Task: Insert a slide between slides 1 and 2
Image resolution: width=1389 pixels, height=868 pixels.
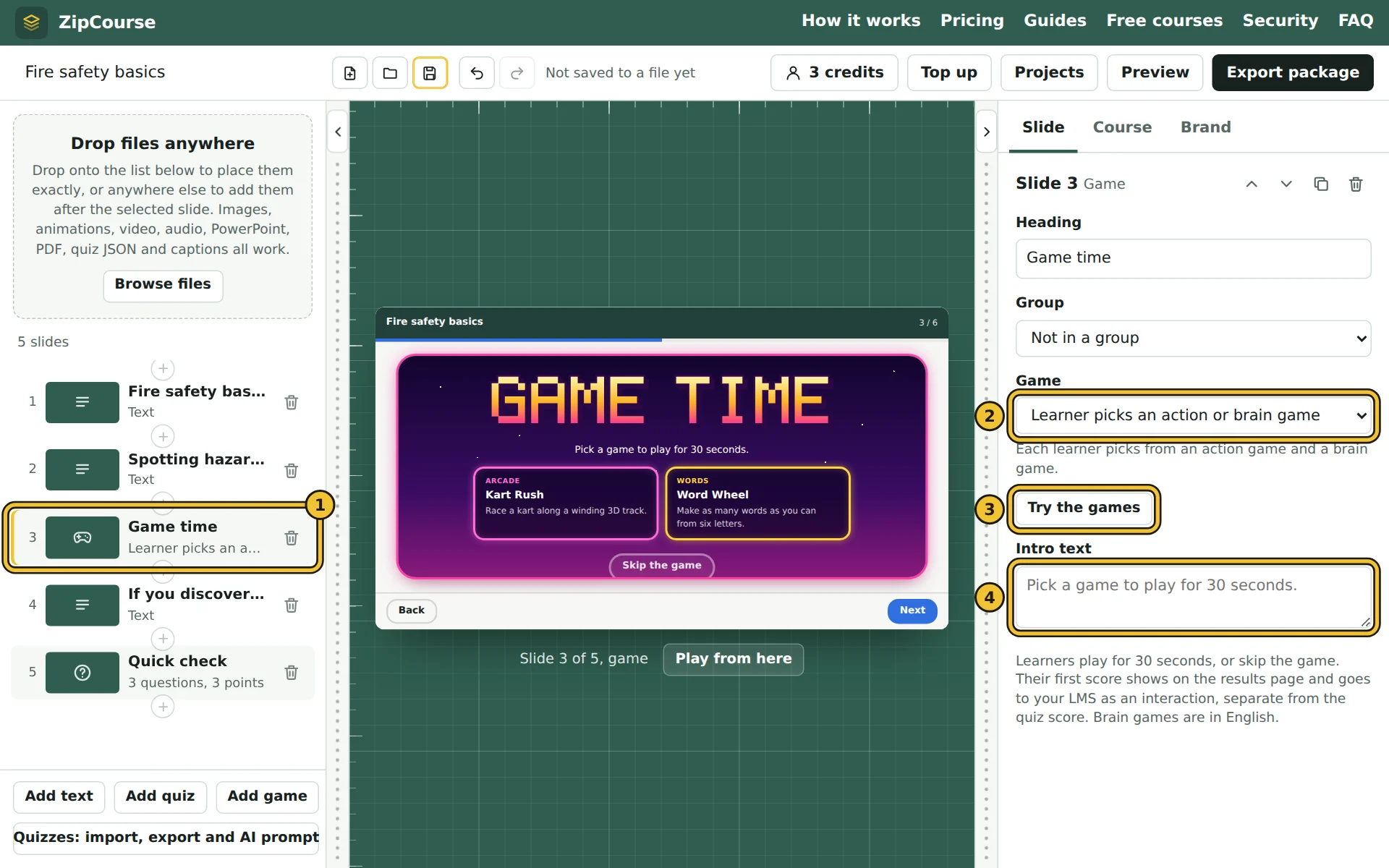Action: coord(163,437)
